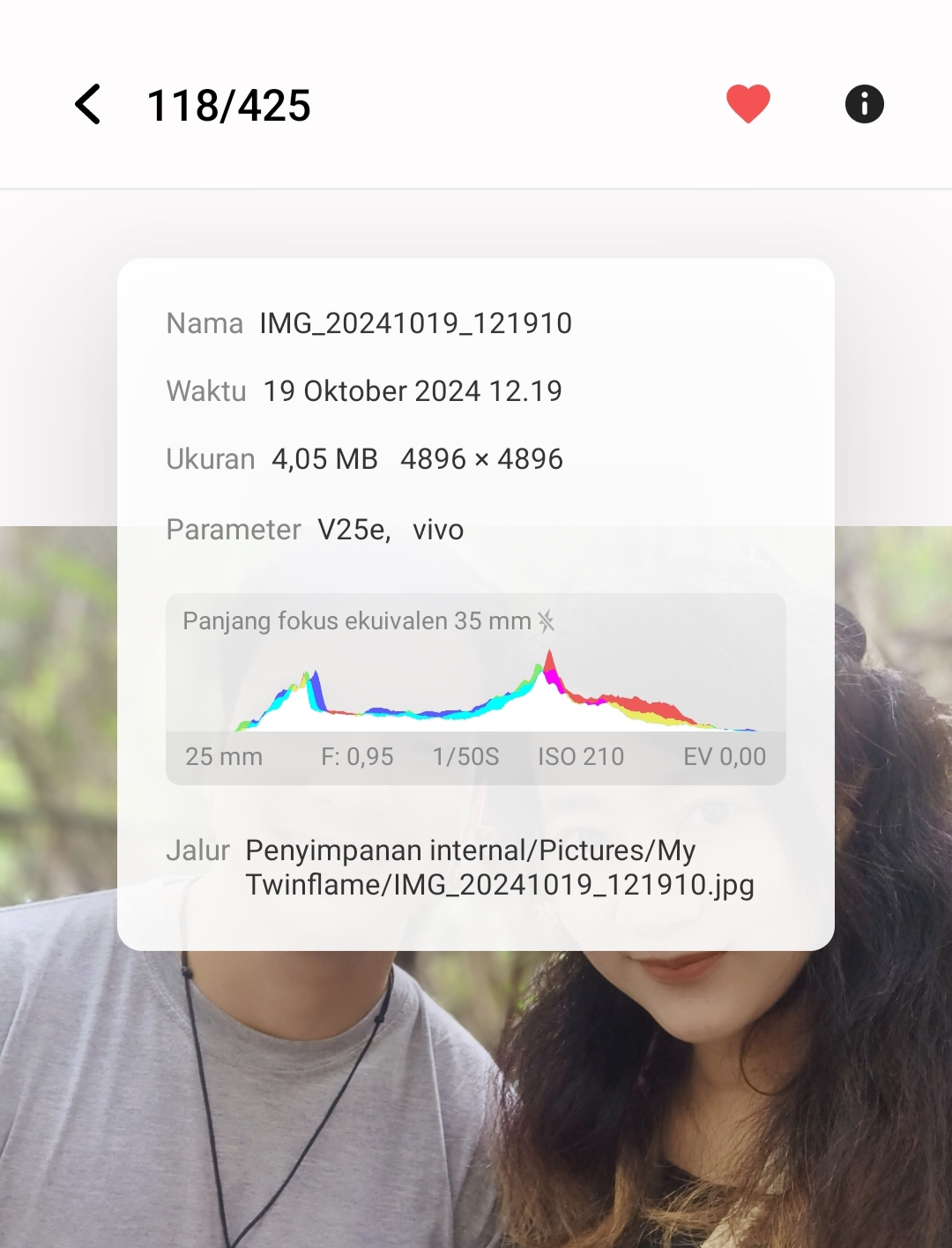Tap the photo below the info card
The width and height of the screenshot is (952, 1248).
(476, 1102)
